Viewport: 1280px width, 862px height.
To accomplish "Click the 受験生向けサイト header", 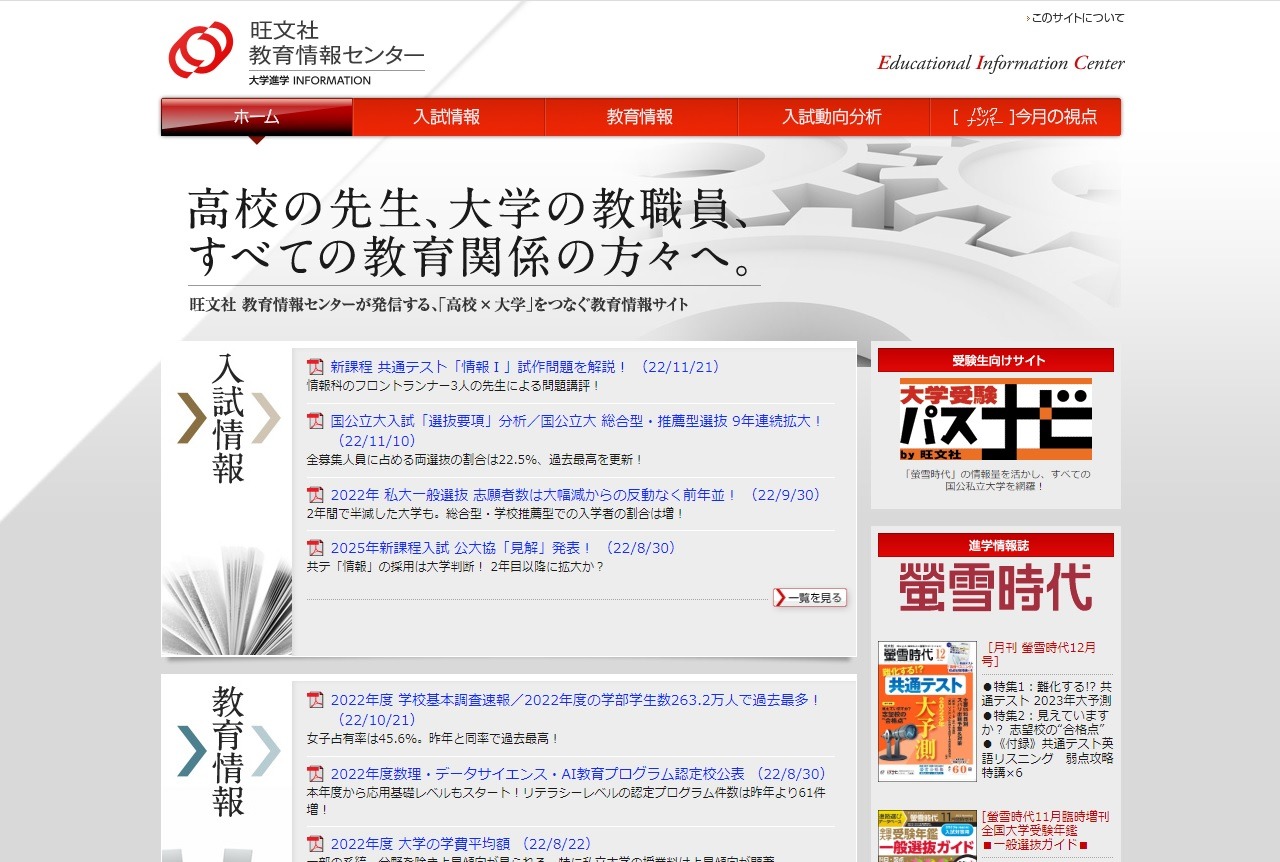I will tap(996, 360).
